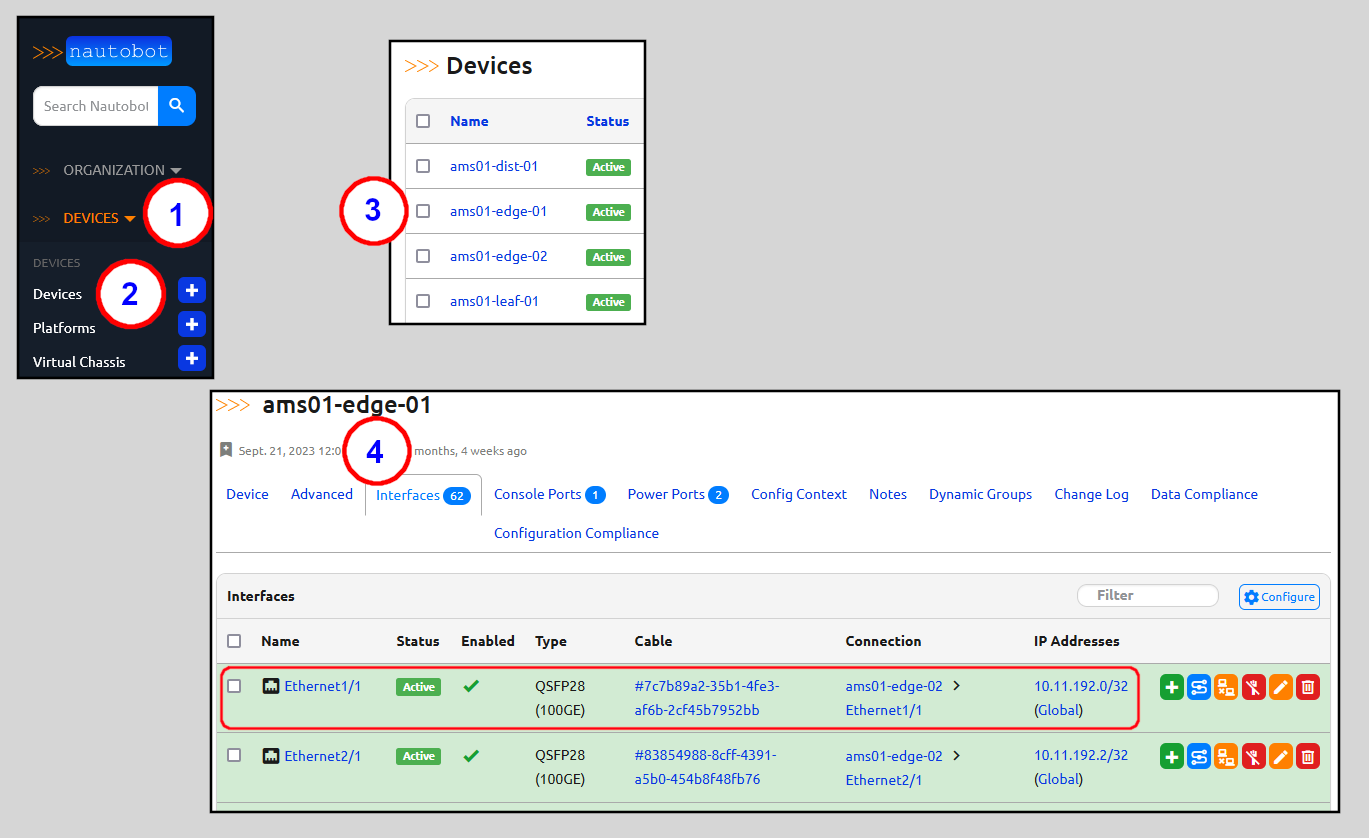The width and height of the screenshot is (1369, 838).
Task: Click the search magnifier in the sidebar
Action: pyautogui.click(x=177, y=106)
